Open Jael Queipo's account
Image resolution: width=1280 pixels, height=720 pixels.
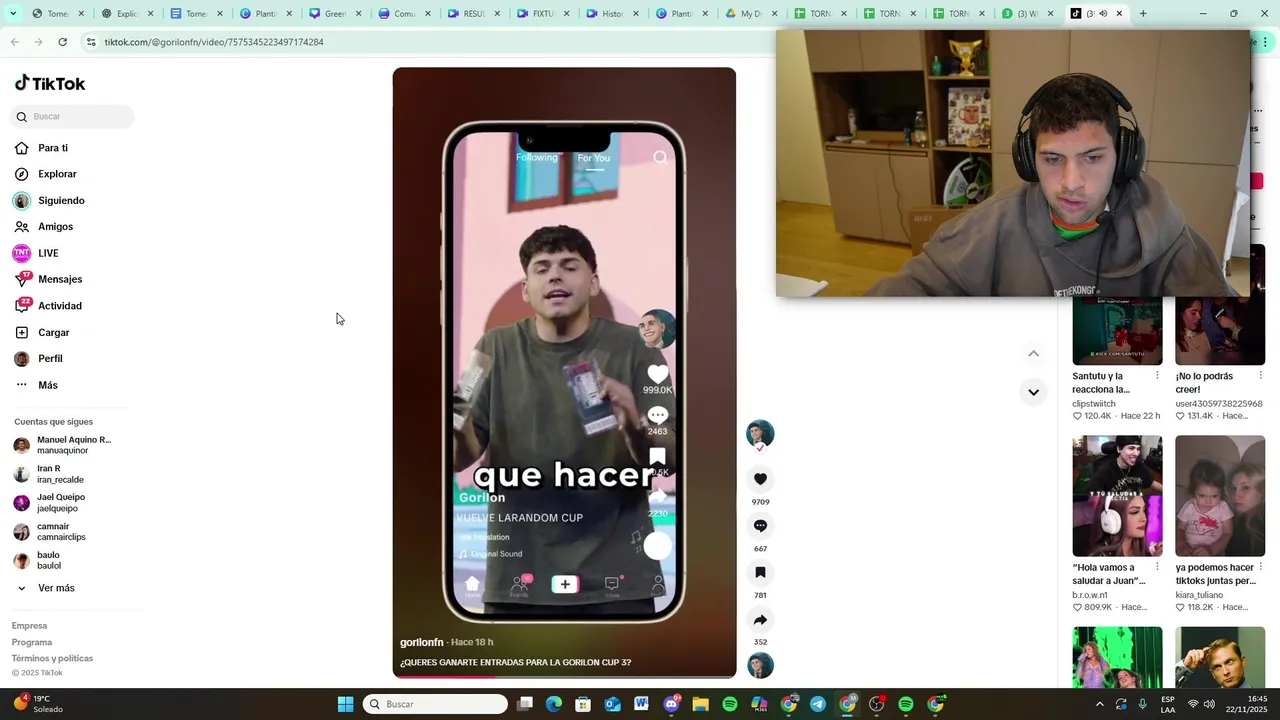[50, 503]
